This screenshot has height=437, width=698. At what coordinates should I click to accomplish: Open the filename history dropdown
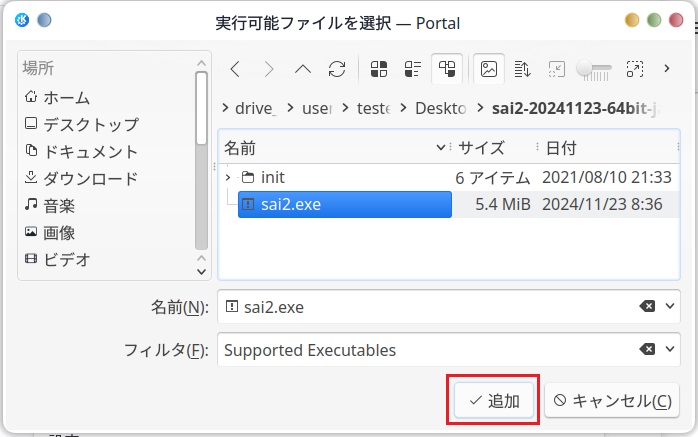[x=671, y=307]
